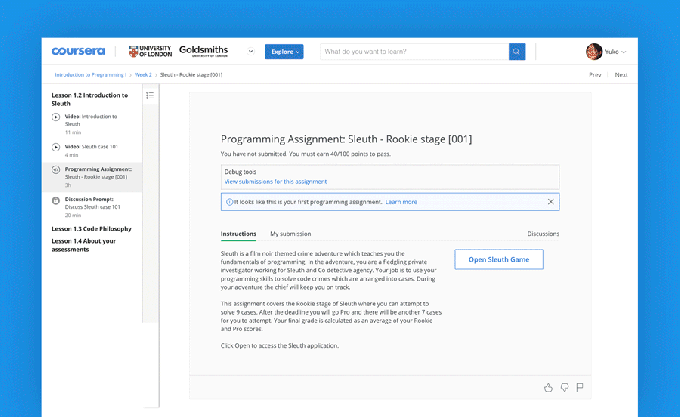Open the Explore dropdown menu
The height and width of the screenshot is (417, 680).
pyautogui.click(x=284, y=51)
